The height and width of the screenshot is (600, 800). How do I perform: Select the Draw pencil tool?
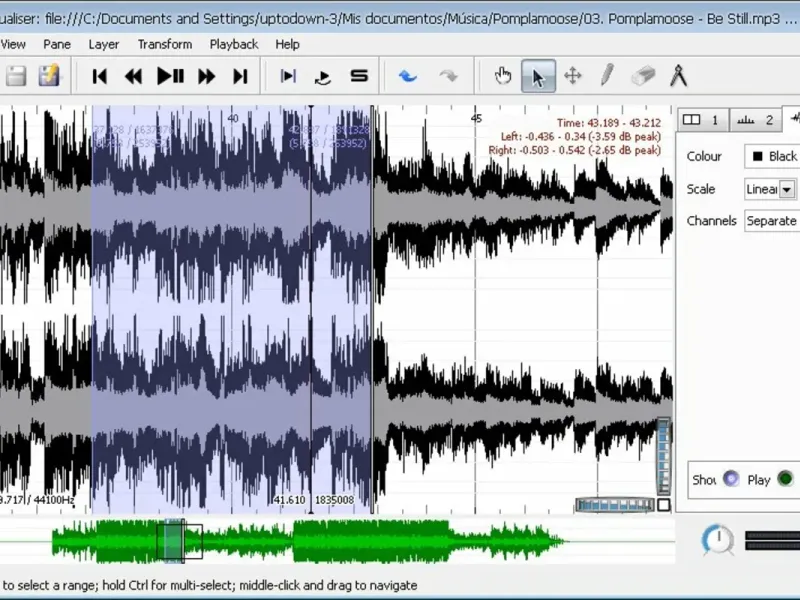coord(607,76)
